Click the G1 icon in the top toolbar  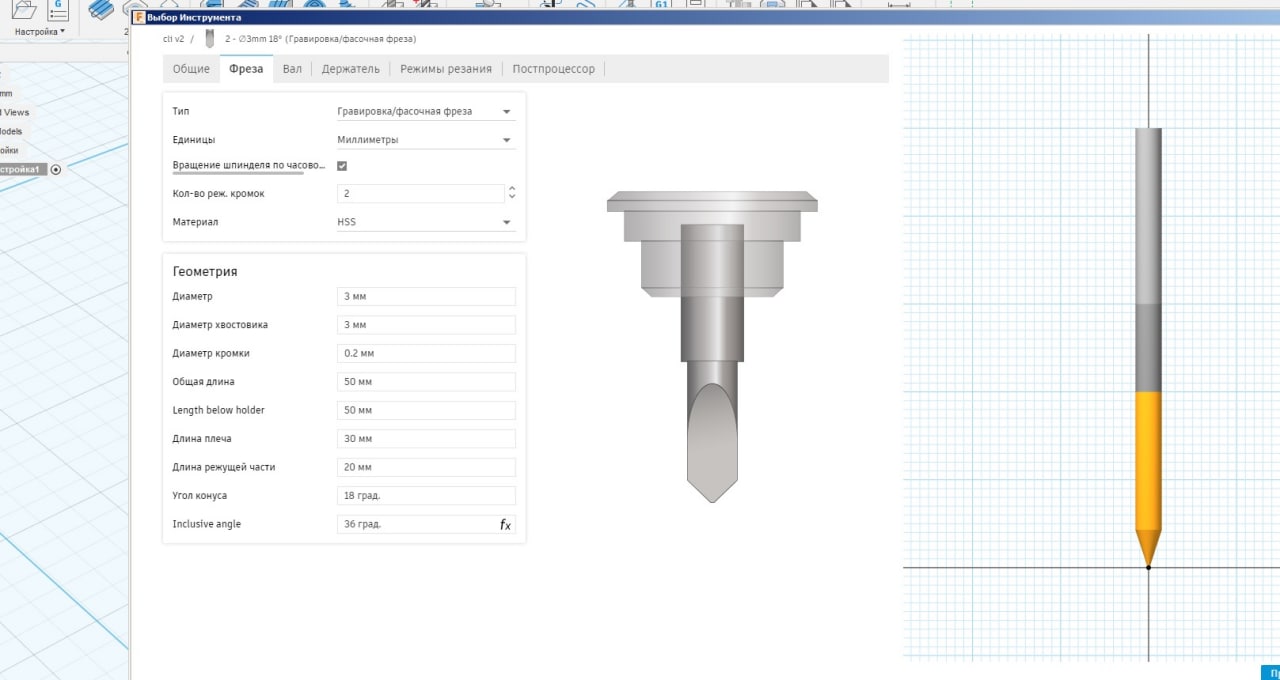click(661, 4)
